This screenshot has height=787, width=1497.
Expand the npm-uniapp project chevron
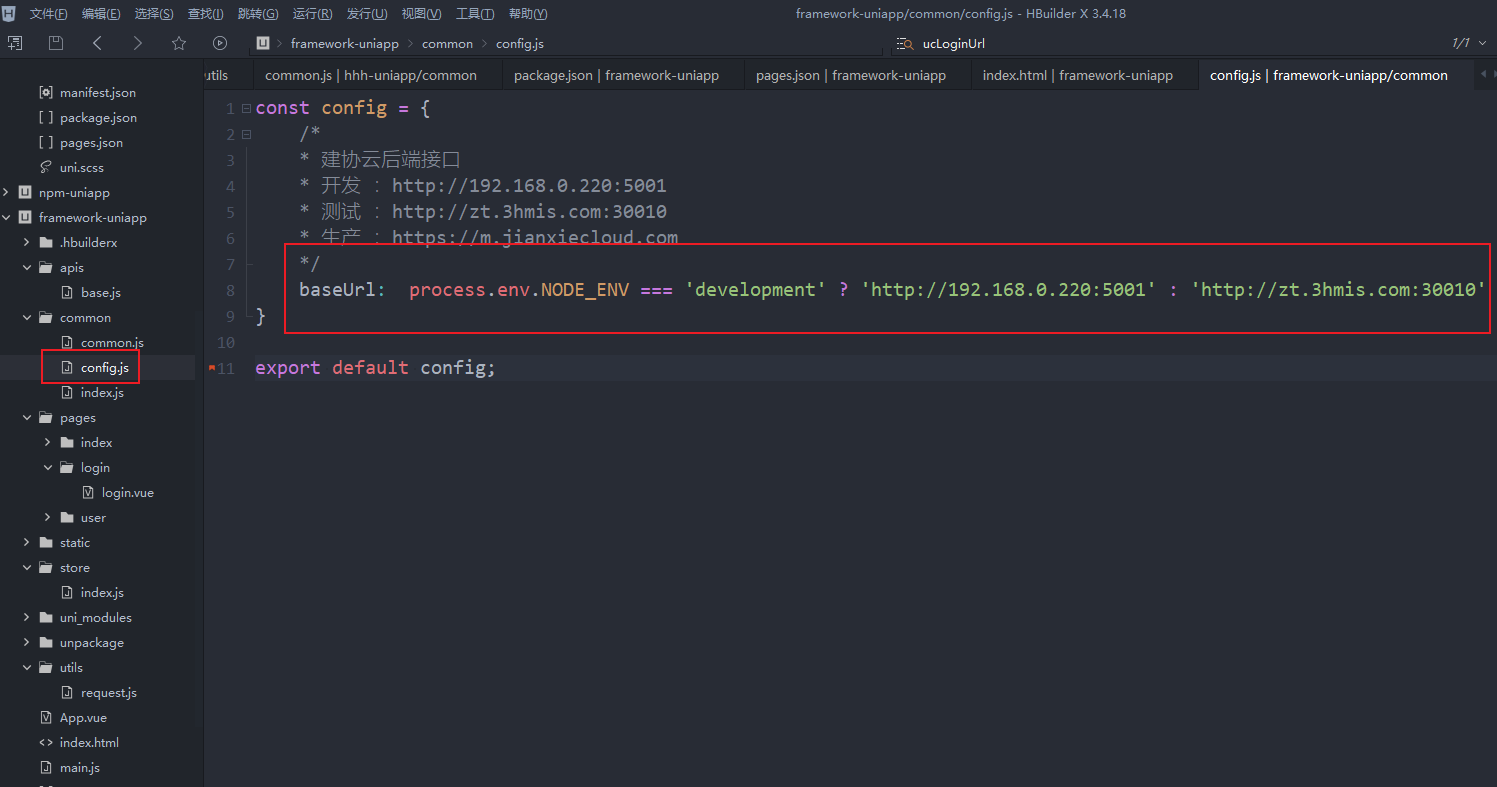point(6,192)
